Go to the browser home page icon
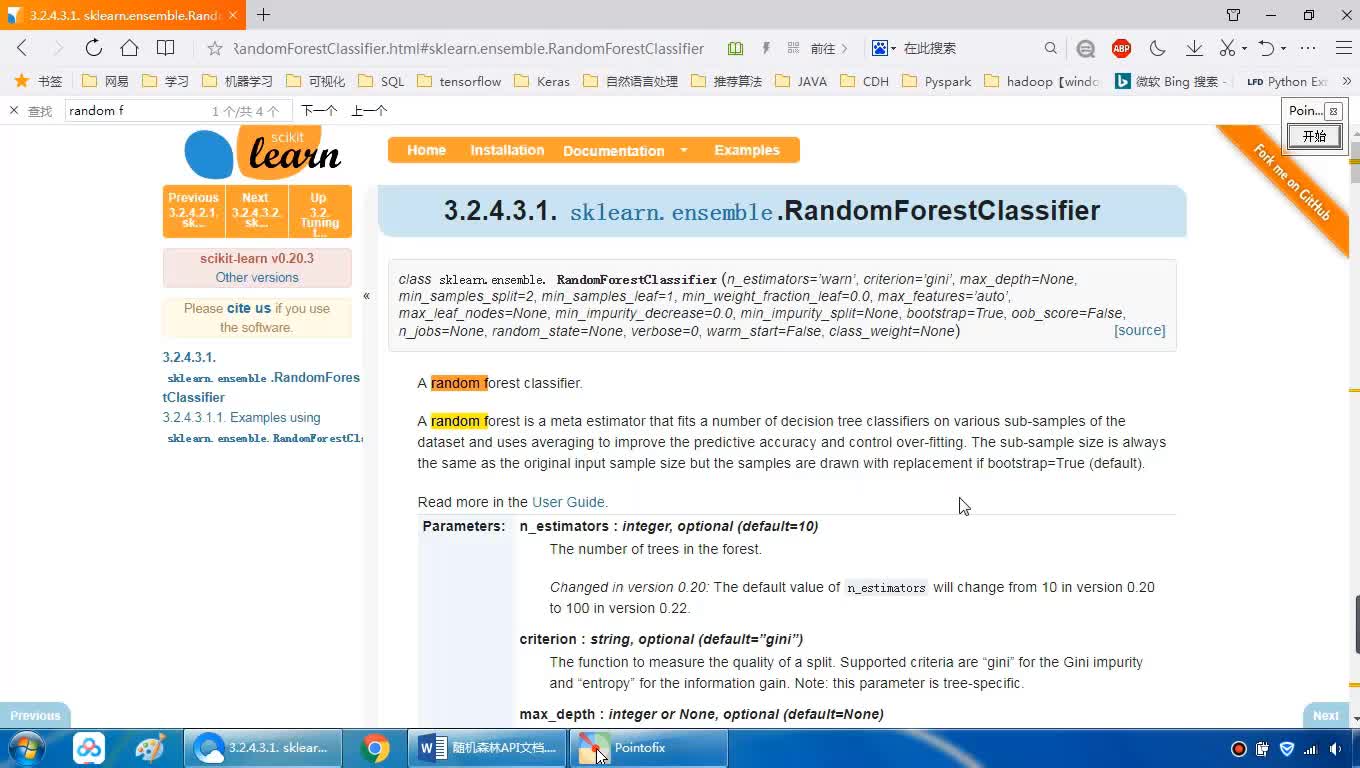Viewport: 1360px width, 768px height. pyautogui.click(x=129, y=48)
